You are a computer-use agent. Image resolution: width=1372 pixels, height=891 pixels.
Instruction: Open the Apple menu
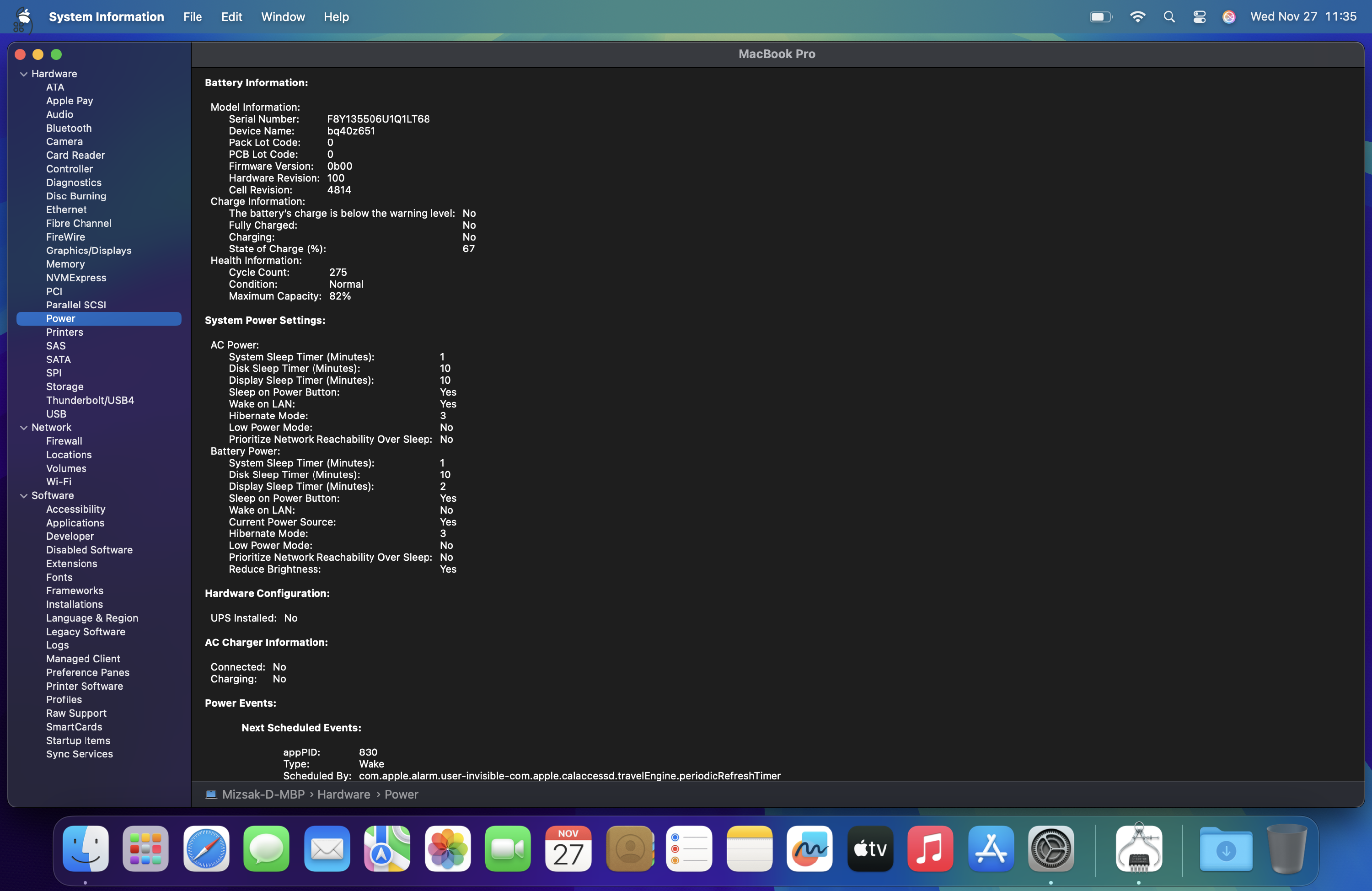[24, 16]
